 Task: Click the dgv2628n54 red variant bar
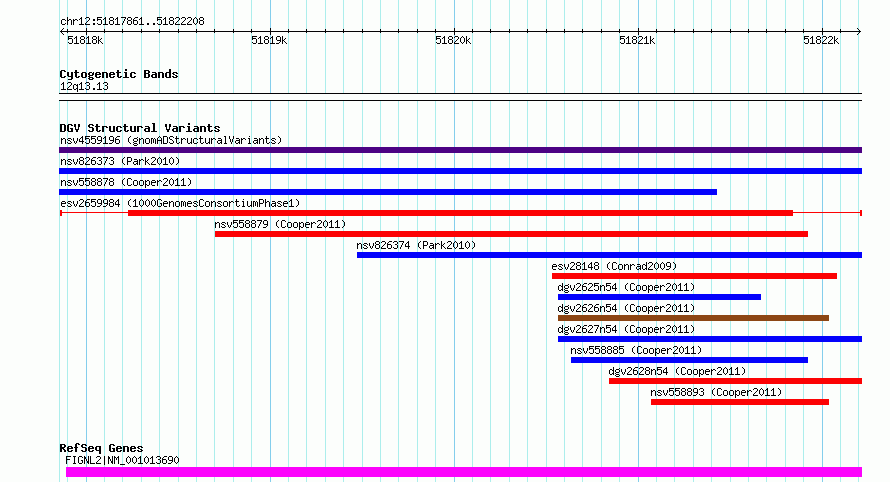(736, 381)
